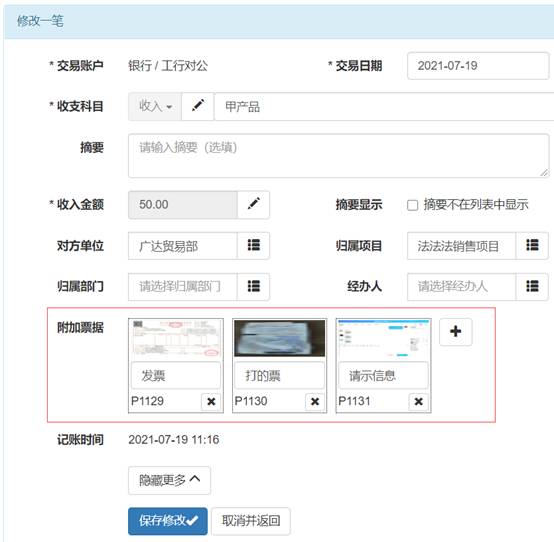Remove attachment P1131

point(418,401)
